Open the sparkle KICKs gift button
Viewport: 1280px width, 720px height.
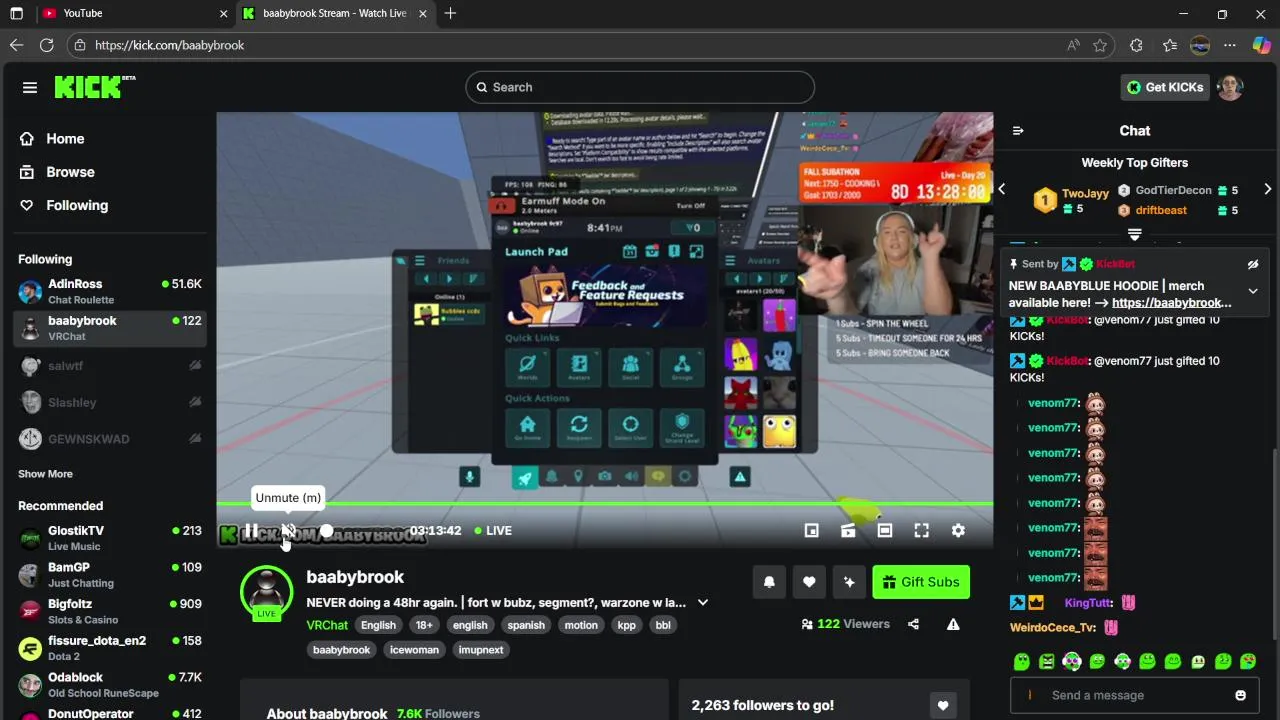849,582
